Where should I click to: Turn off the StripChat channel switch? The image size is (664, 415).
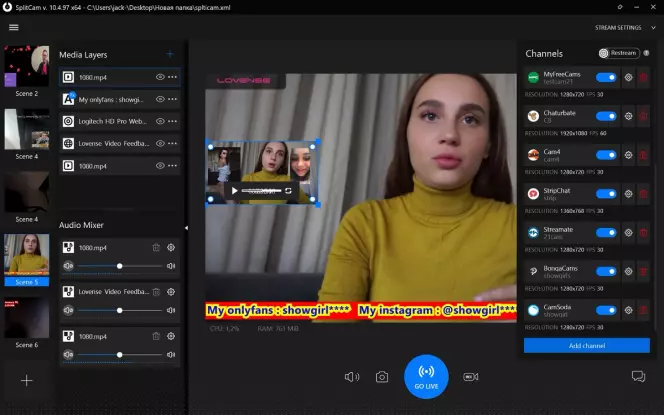point(606,194)
